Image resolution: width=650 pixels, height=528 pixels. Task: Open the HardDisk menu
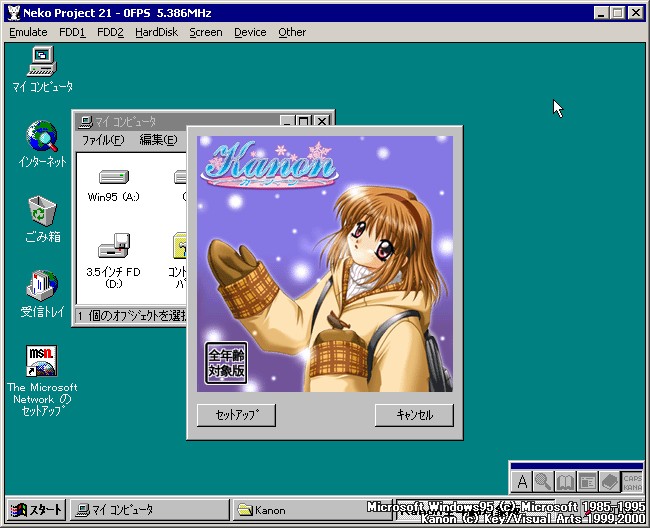156,32
